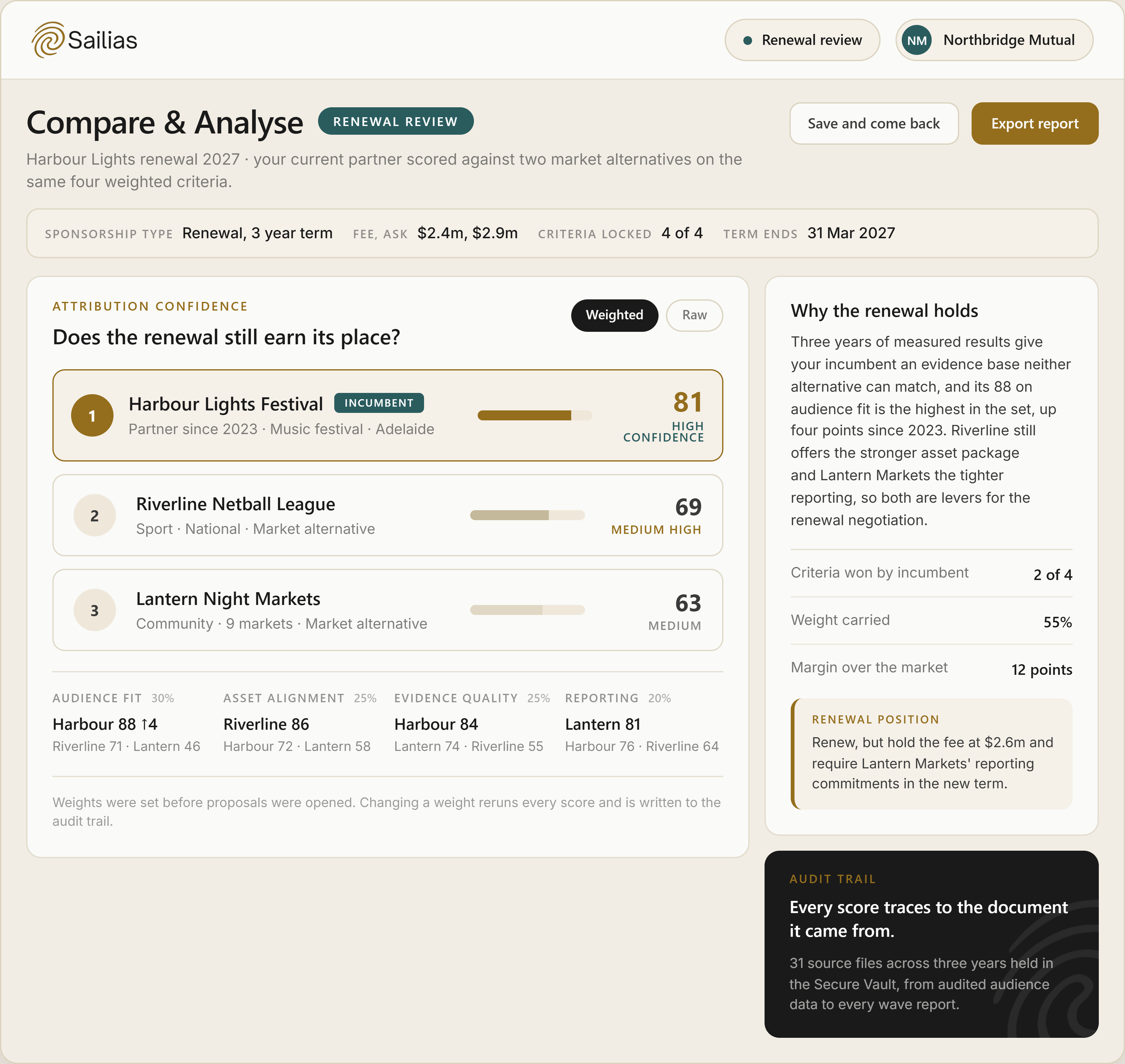Screen dimensions: 1125x1064
Task: Open the NM avatar badge
Action: (x=916, y=40)
